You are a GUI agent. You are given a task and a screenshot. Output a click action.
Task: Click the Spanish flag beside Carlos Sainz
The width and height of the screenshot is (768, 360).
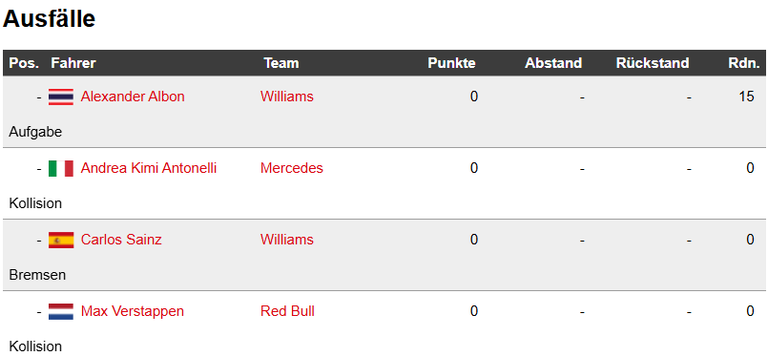click(x=61, y=240)
